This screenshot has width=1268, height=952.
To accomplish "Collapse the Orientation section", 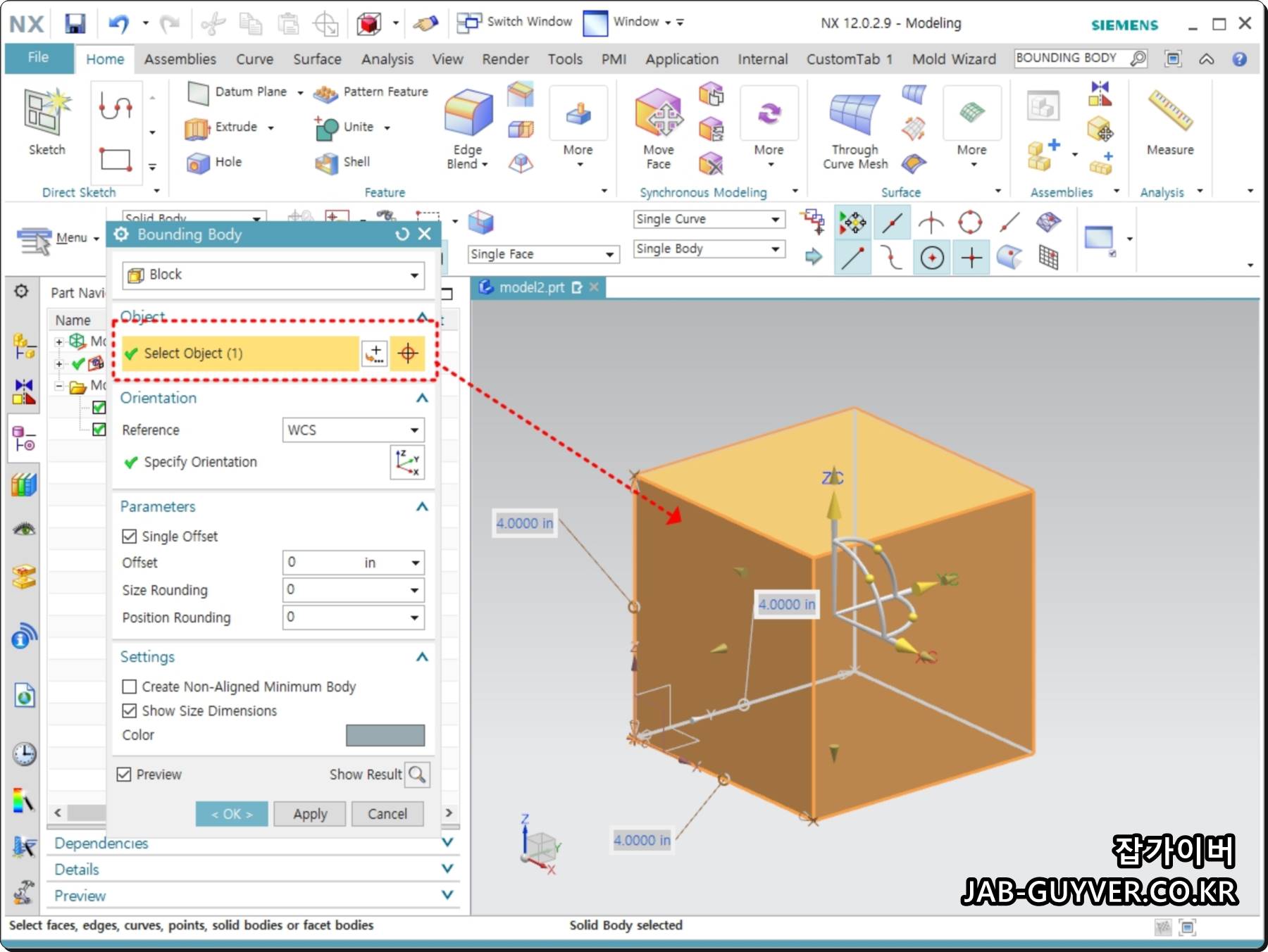I will tap(422, 398).
